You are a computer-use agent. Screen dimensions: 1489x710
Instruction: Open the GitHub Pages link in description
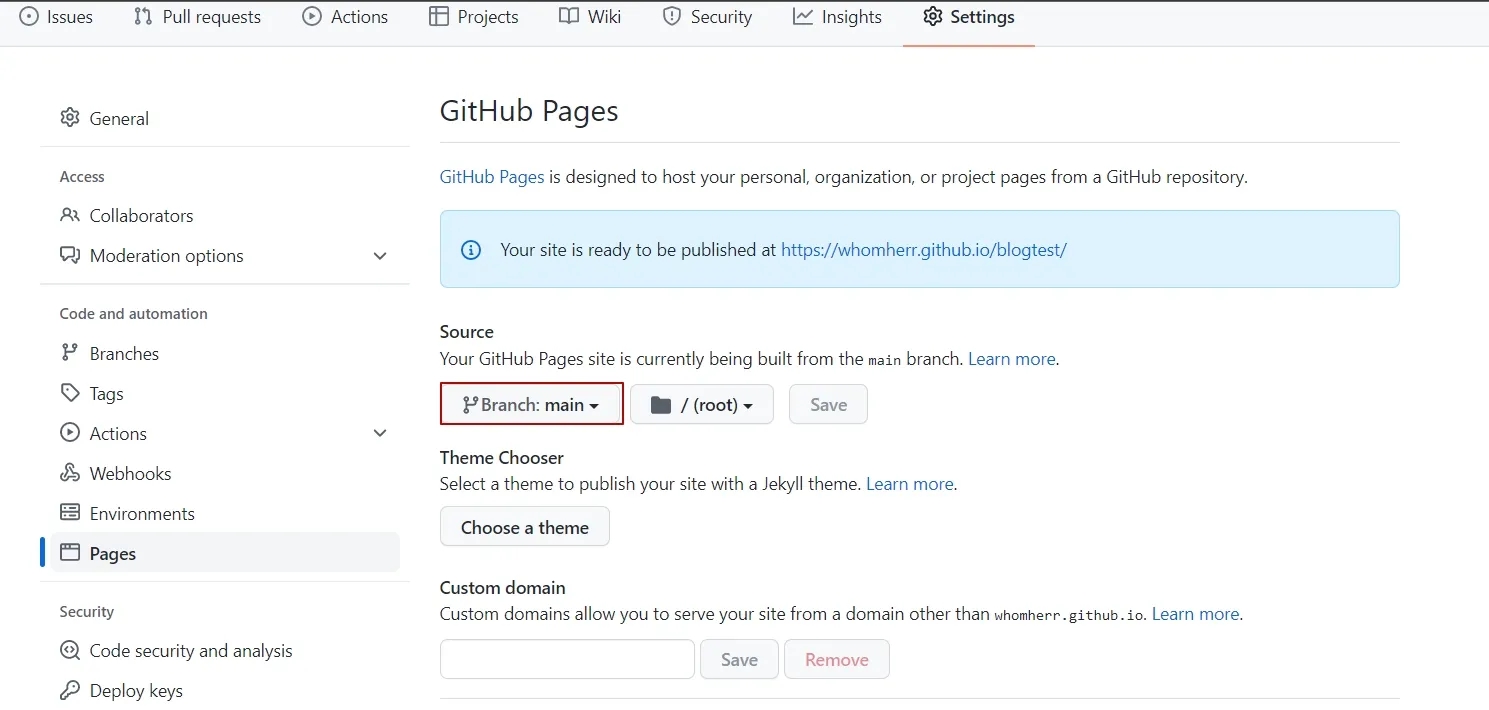point(492,177)
